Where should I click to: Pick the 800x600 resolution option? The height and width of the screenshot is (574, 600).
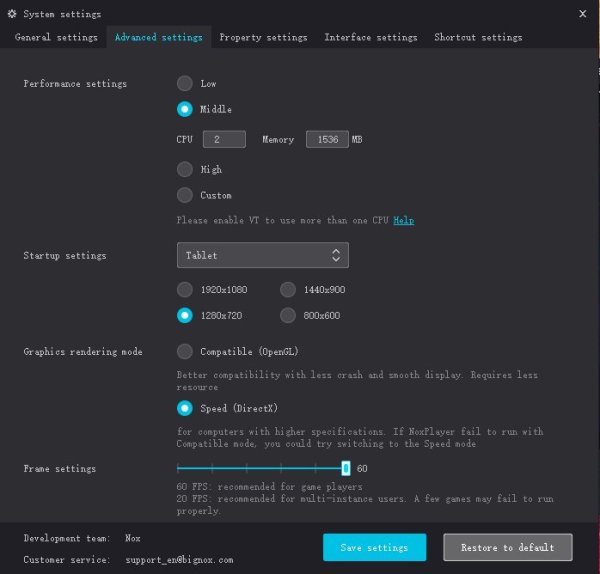pos(288,316)
